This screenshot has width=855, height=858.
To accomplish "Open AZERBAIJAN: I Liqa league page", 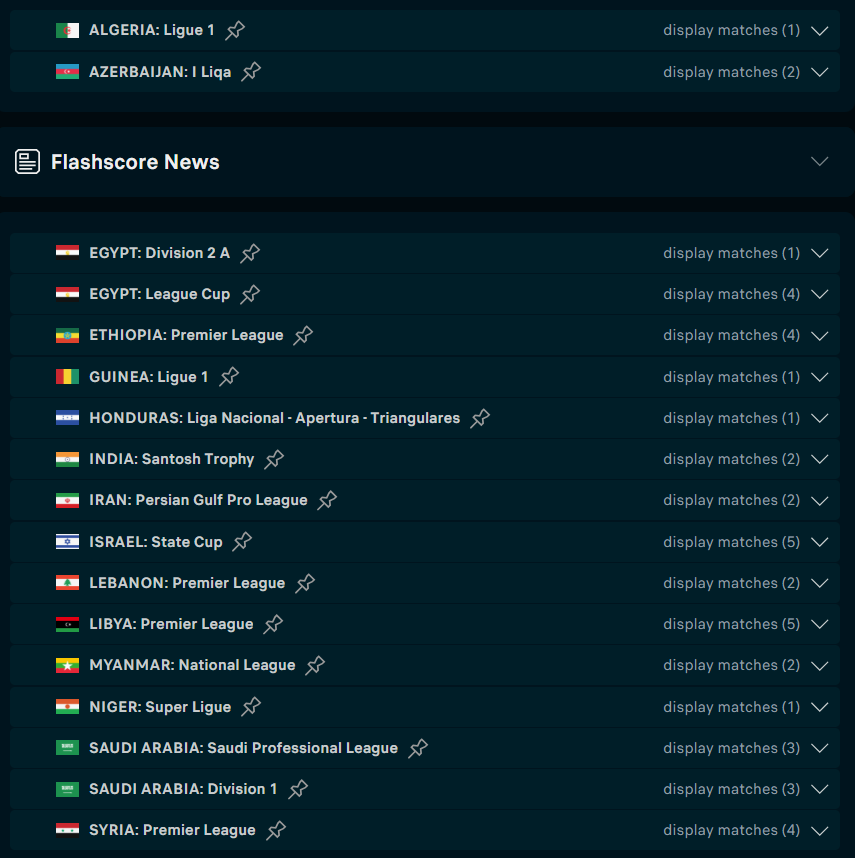I will point(160,72).
